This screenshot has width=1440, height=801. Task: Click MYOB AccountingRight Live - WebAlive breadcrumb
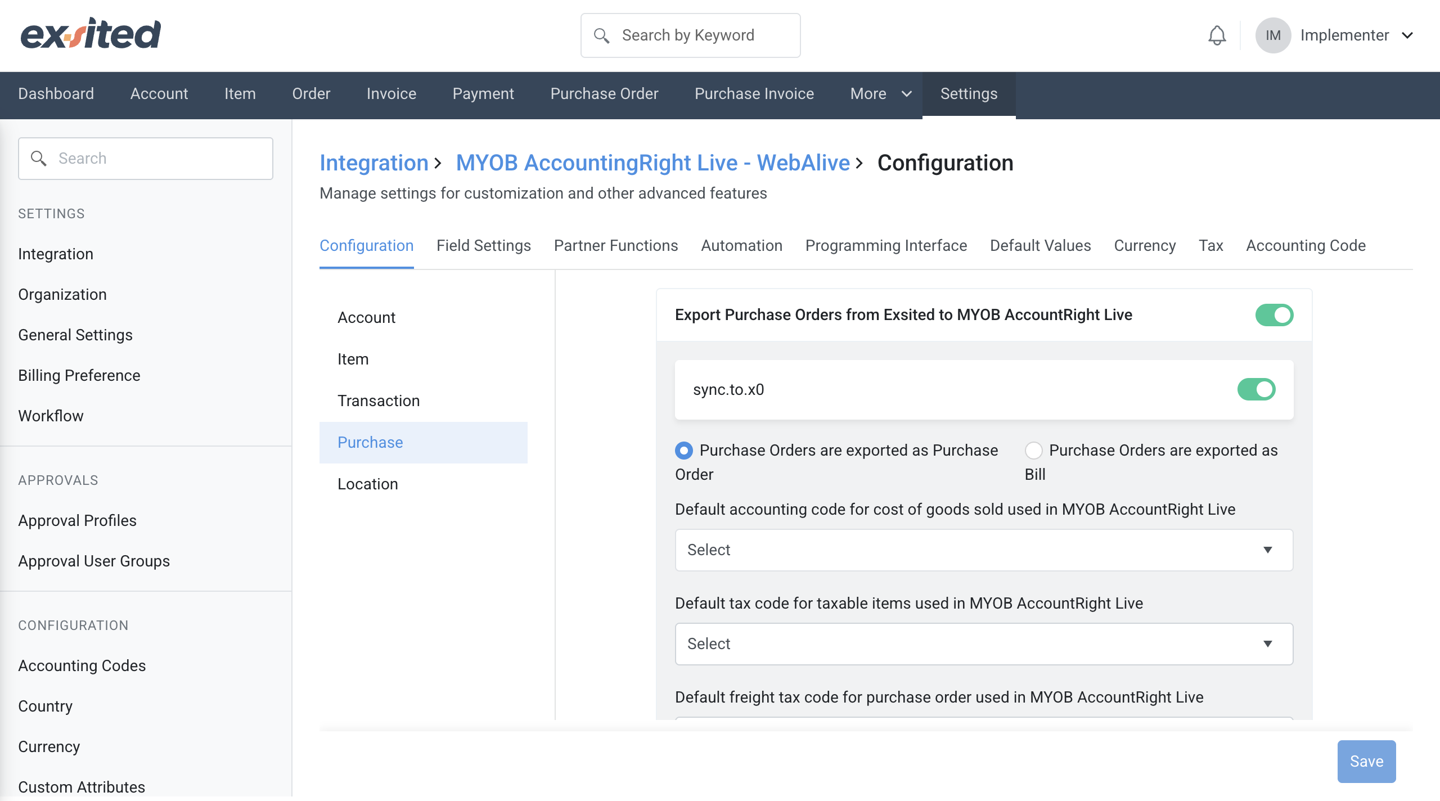pyautogui.click(x=653, y=163)
